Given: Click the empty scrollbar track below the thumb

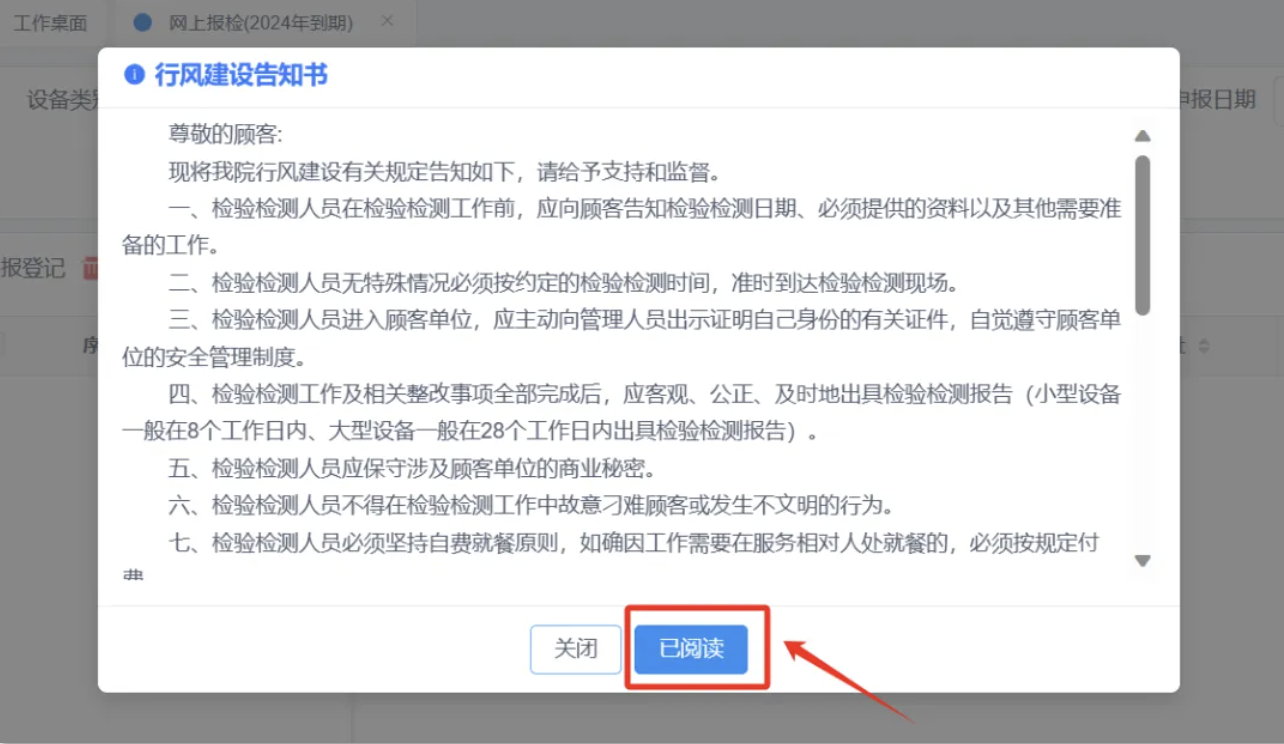Looking at the screenshot, I should pos(1142,432).
